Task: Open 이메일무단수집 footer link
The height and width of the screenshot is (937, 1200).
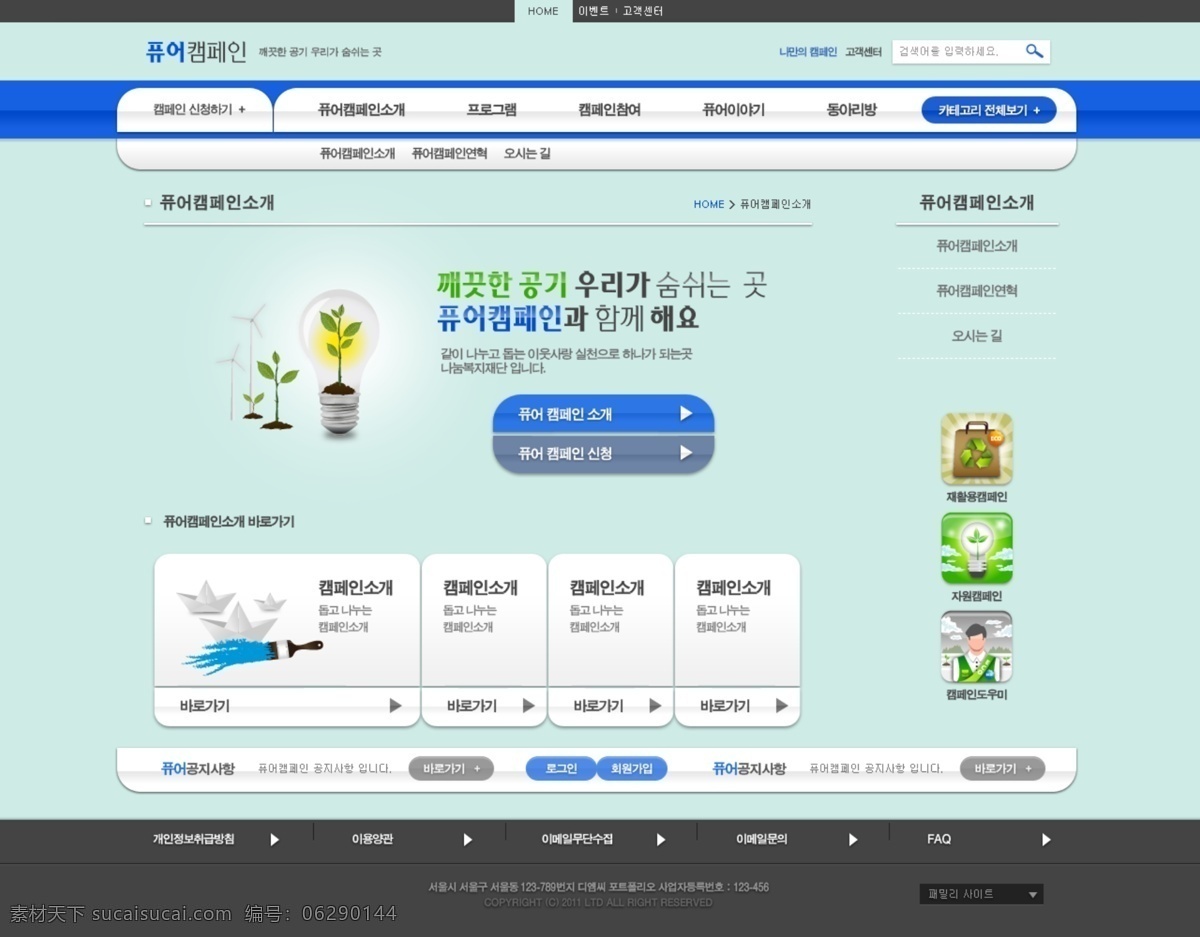Action: [577, 840]
